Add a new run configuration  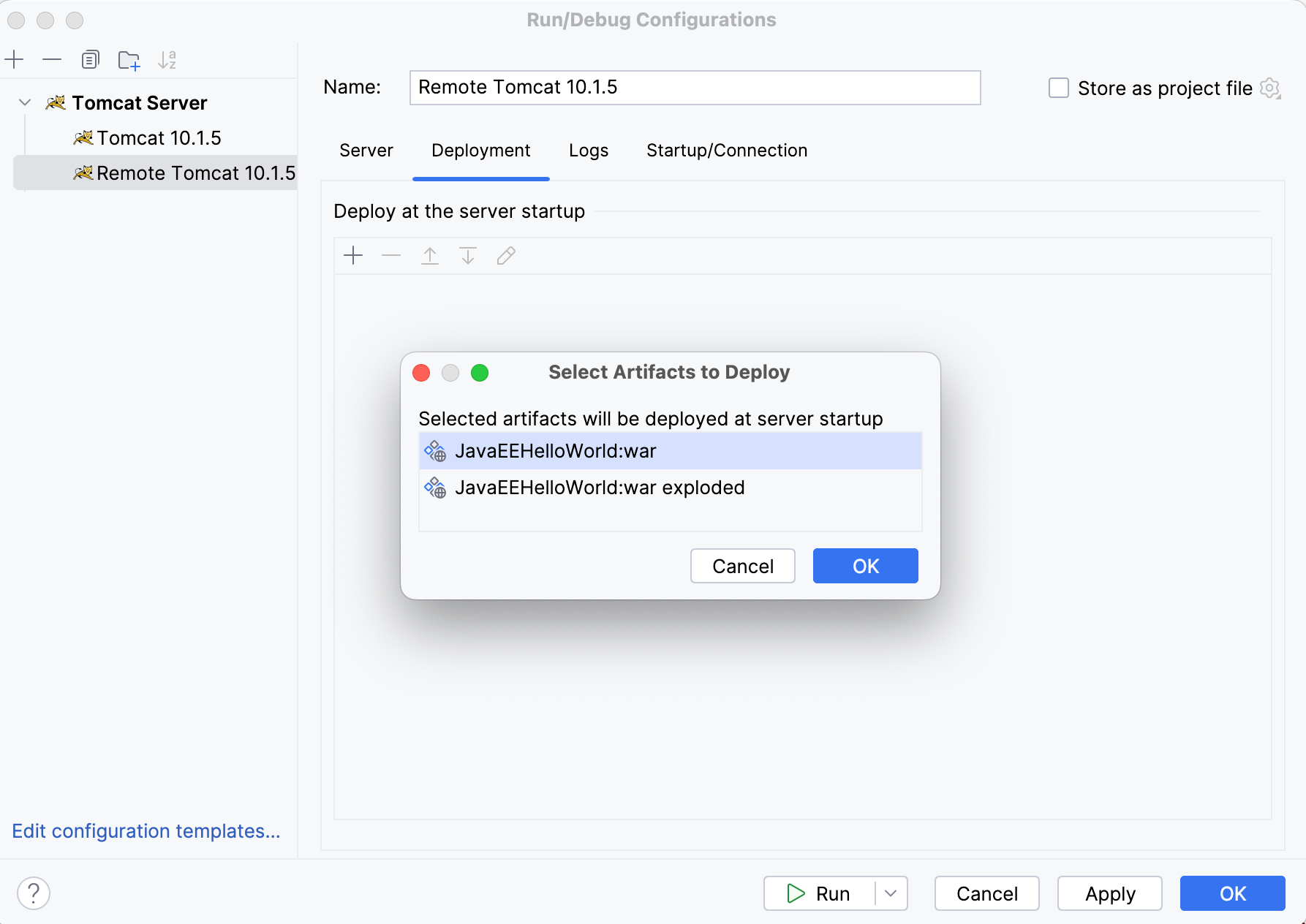click(x=15, y=59)
